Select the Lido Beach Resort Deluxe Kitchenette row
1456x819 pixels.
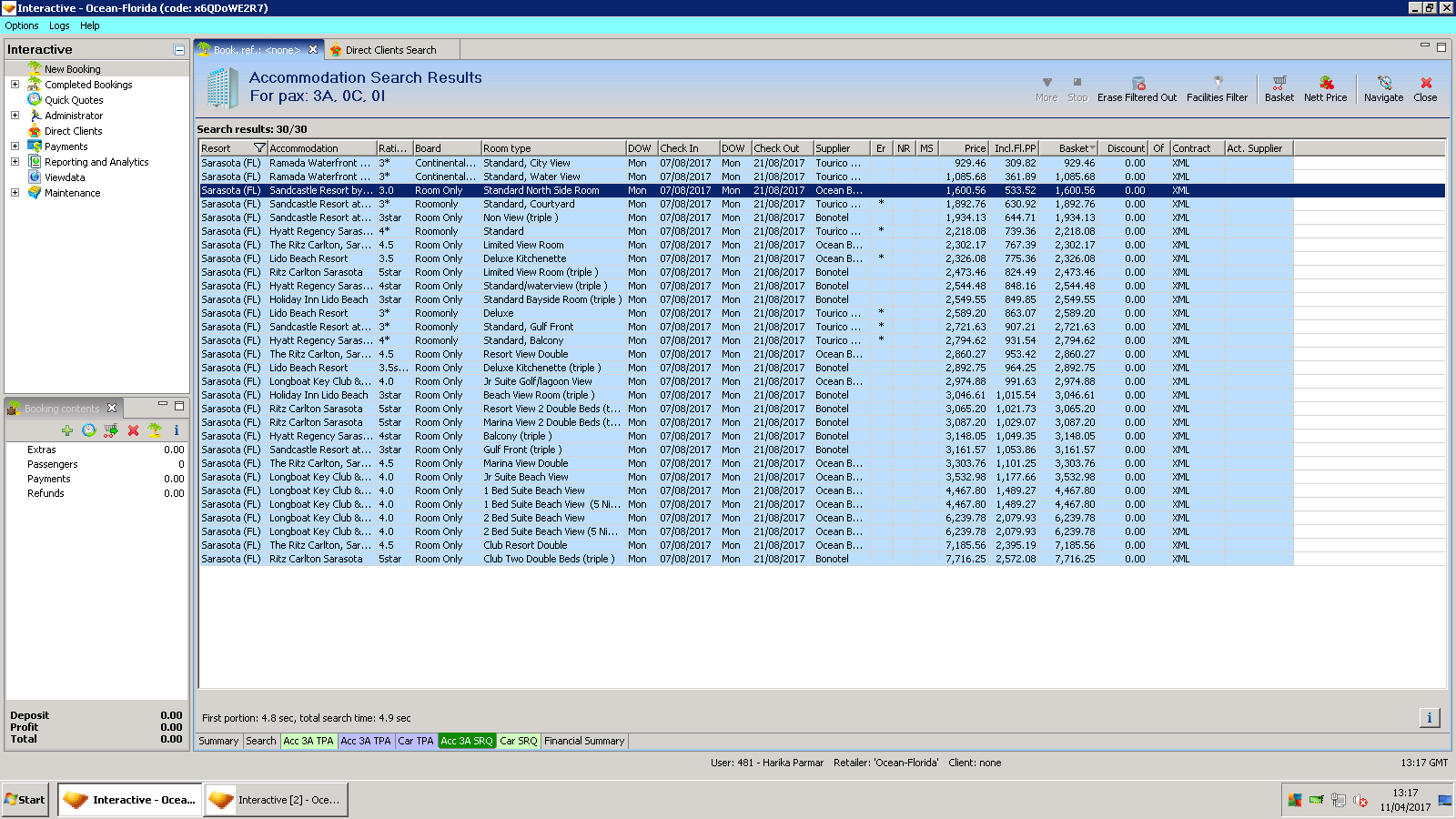tap(525, 258)
